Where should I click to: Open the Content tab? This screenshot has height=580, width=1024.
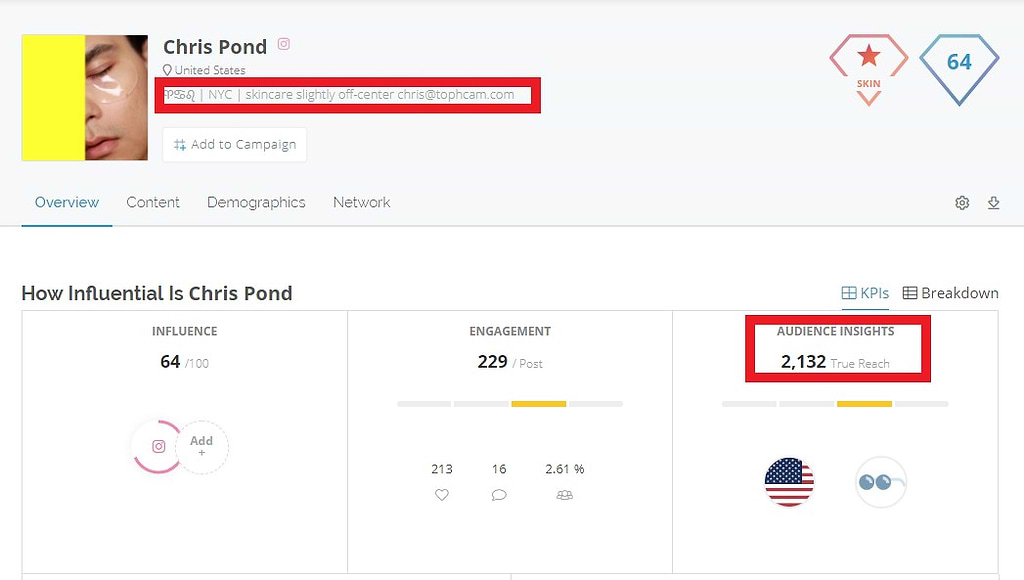(153, 202)
